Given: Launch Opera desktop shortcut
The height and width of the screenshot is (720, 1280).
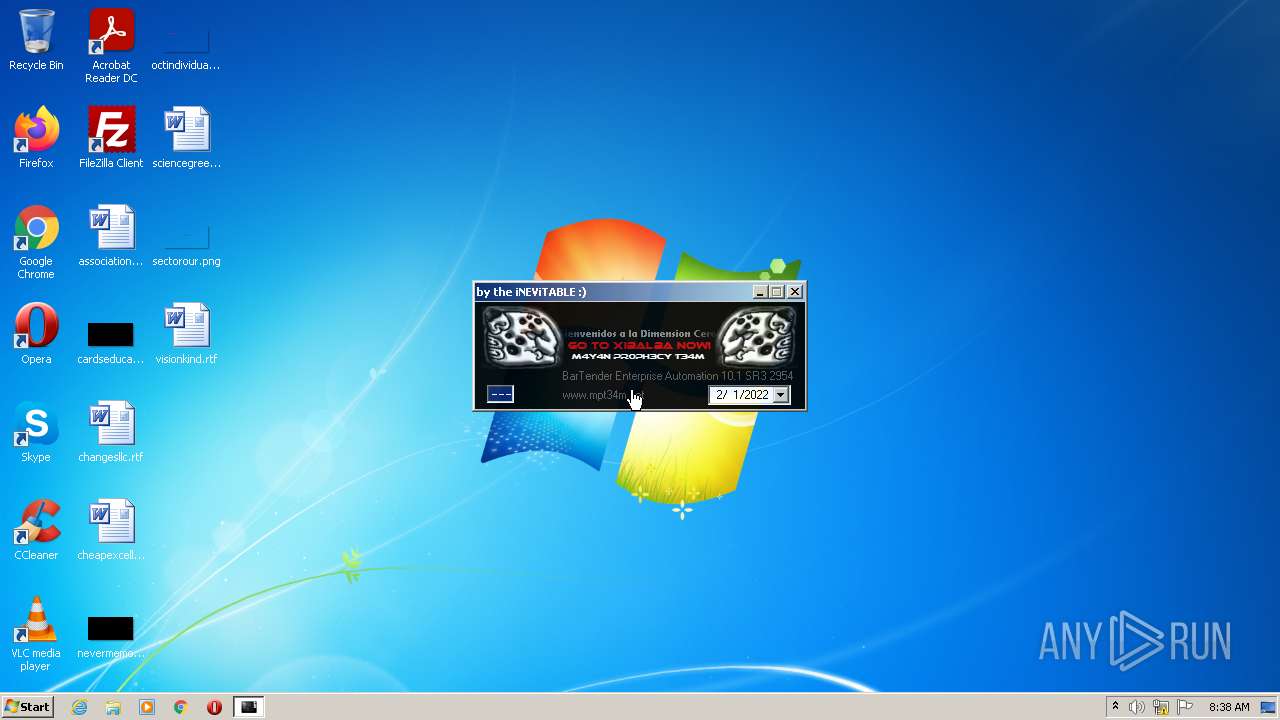Looking at the screenshot, I should point(36,334).
